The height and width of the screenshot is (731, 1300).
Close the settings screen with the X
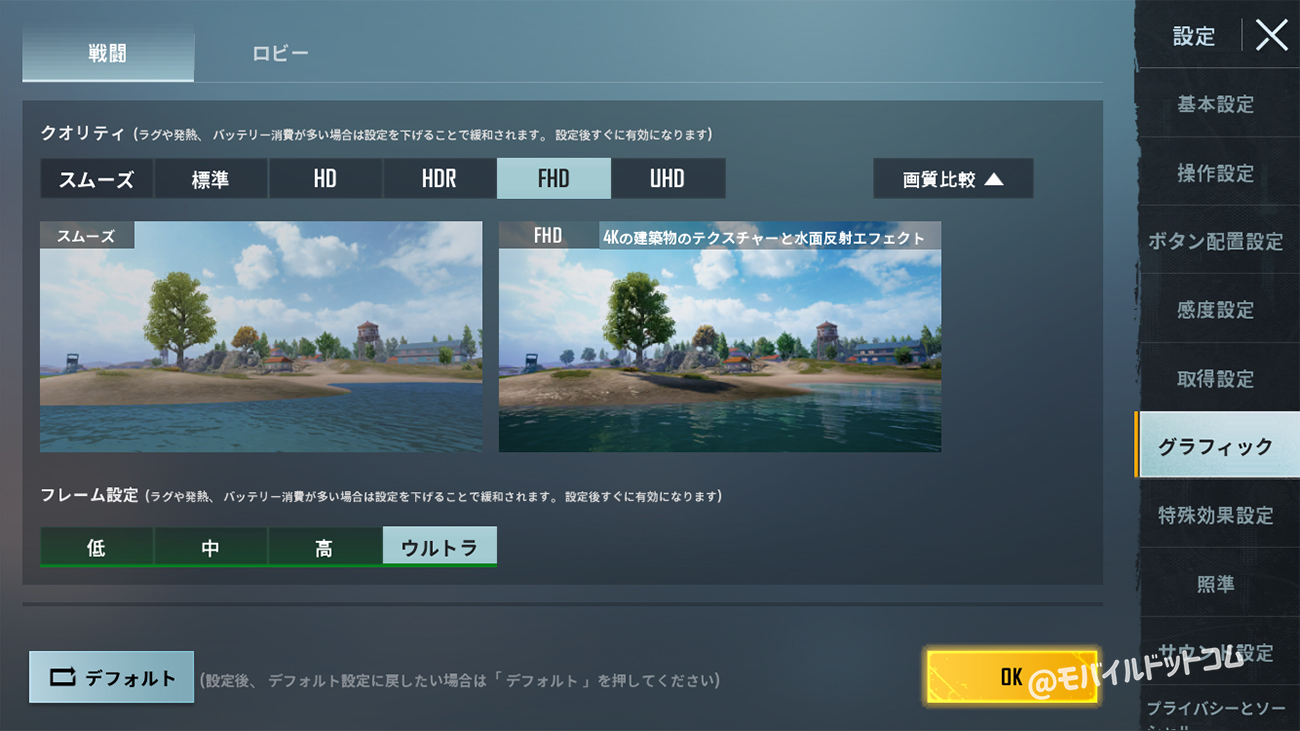click(1271, 36)
